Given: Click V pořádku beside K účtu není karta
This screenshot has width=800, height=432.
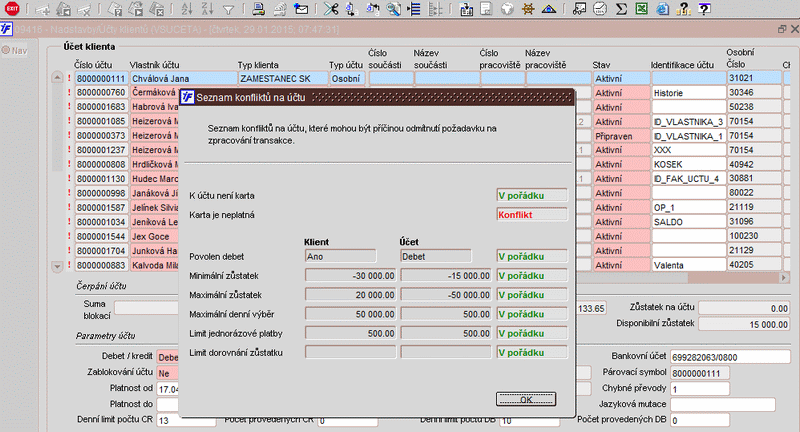Looking at the screenshot, I should (532, 195).
